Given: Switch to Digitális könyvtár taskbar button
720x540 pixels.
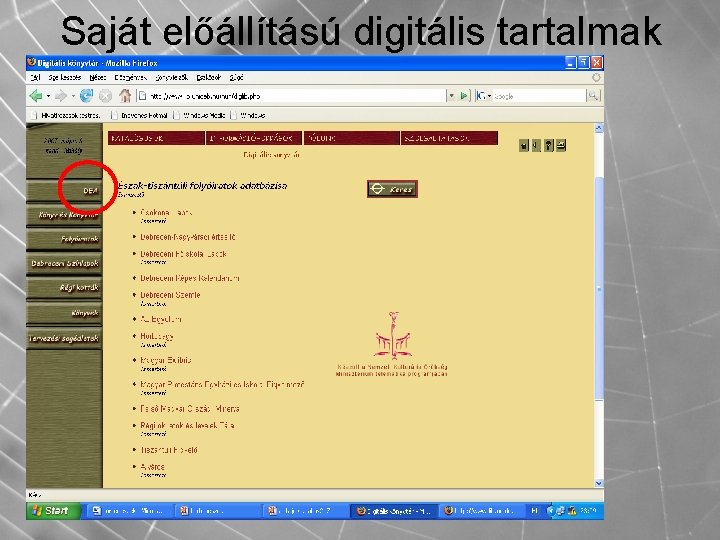Looking at the screenshot, I should [395, 511].
